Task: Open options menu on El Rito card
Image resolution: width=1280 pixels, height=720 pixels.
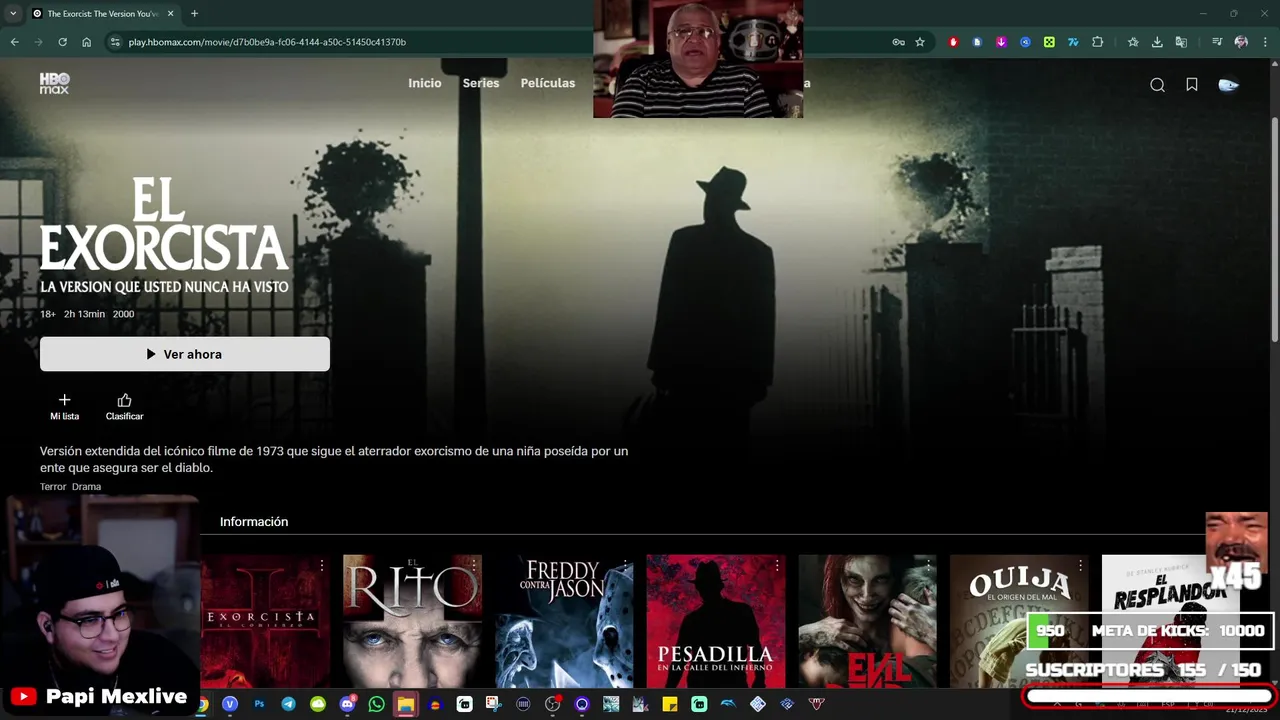Action: tap(473, 566)
